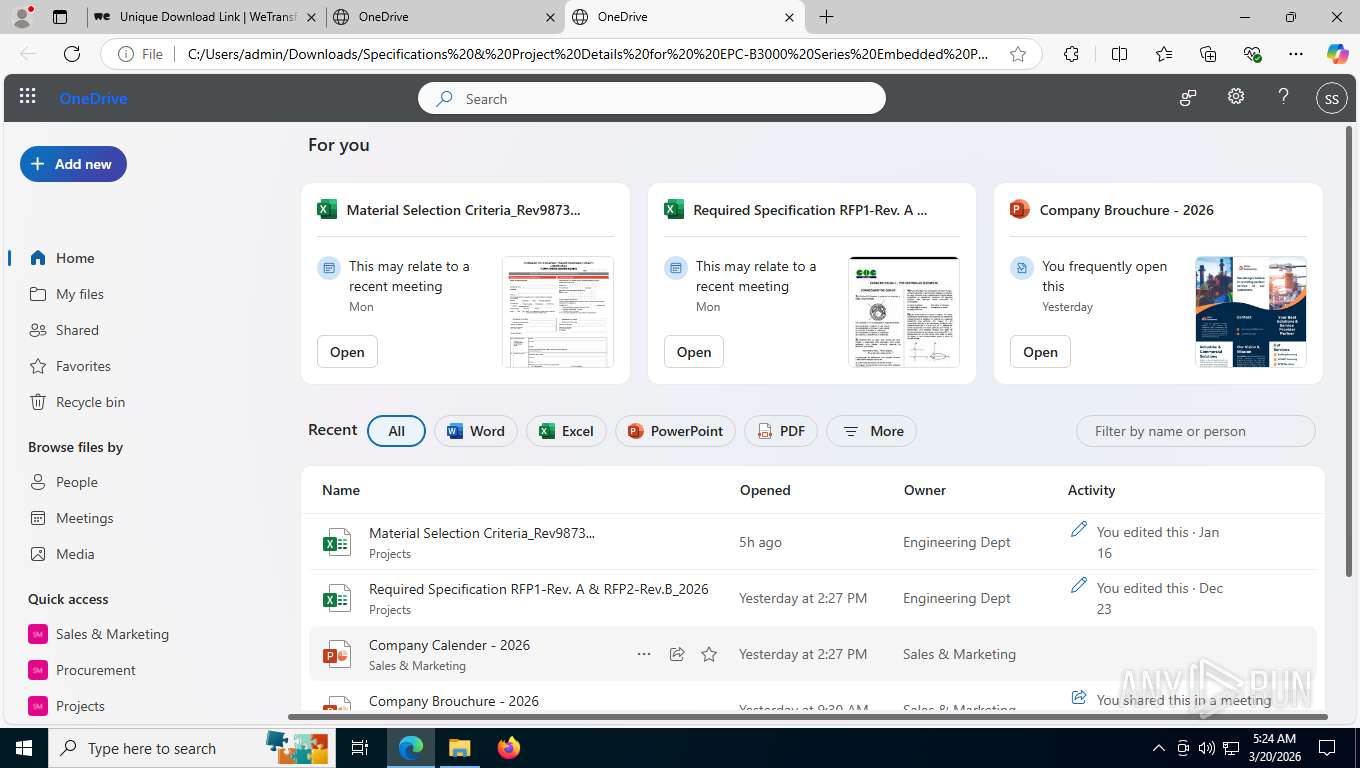Open Task View on taskbar

(360, 748)
